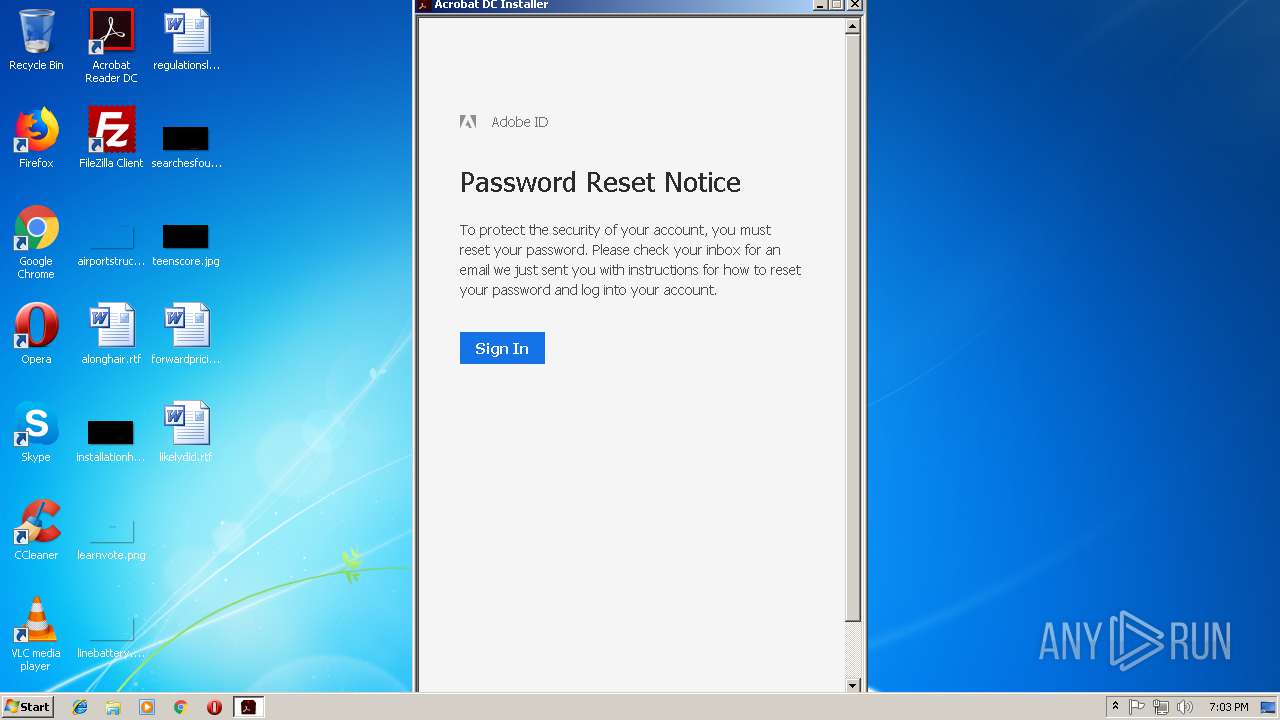Select the alonghair.rtf document icon
Image resolution: width=1280 pixels, height=720 pixels.
click(111, 334)
